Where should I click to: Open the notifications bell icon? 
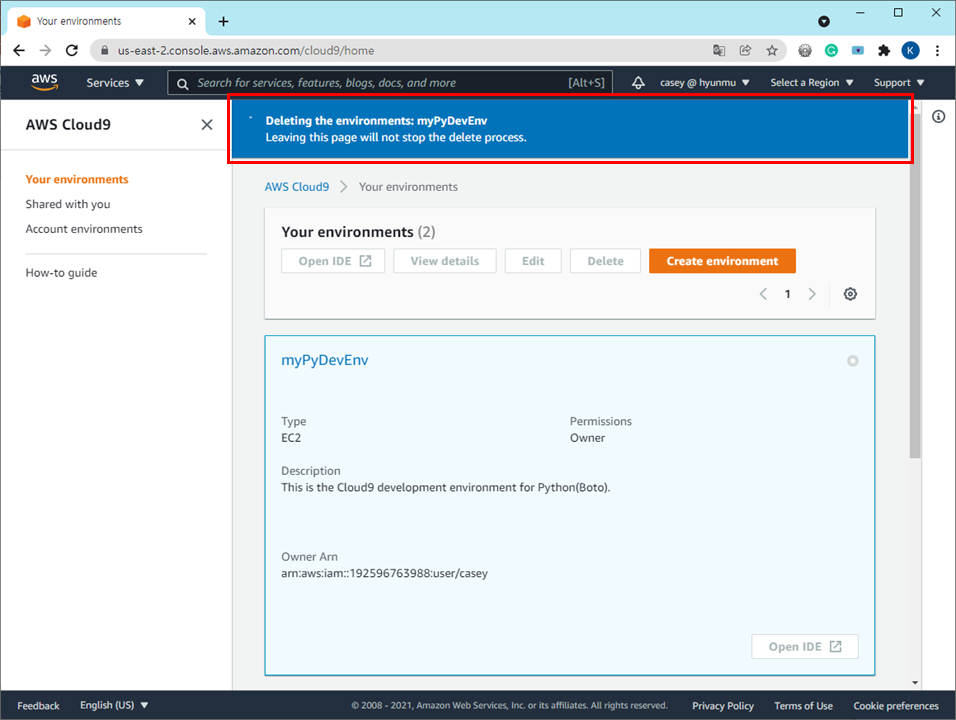[638, 83]
